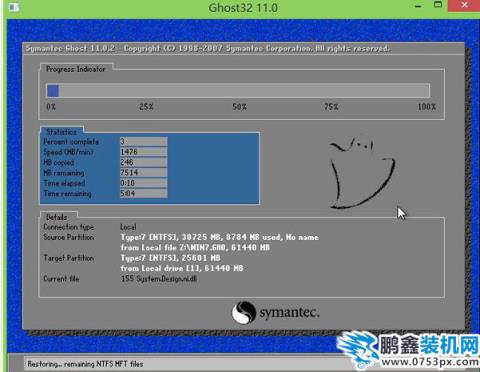Click the Symantec yin-yang logo

tap(244, 312)
